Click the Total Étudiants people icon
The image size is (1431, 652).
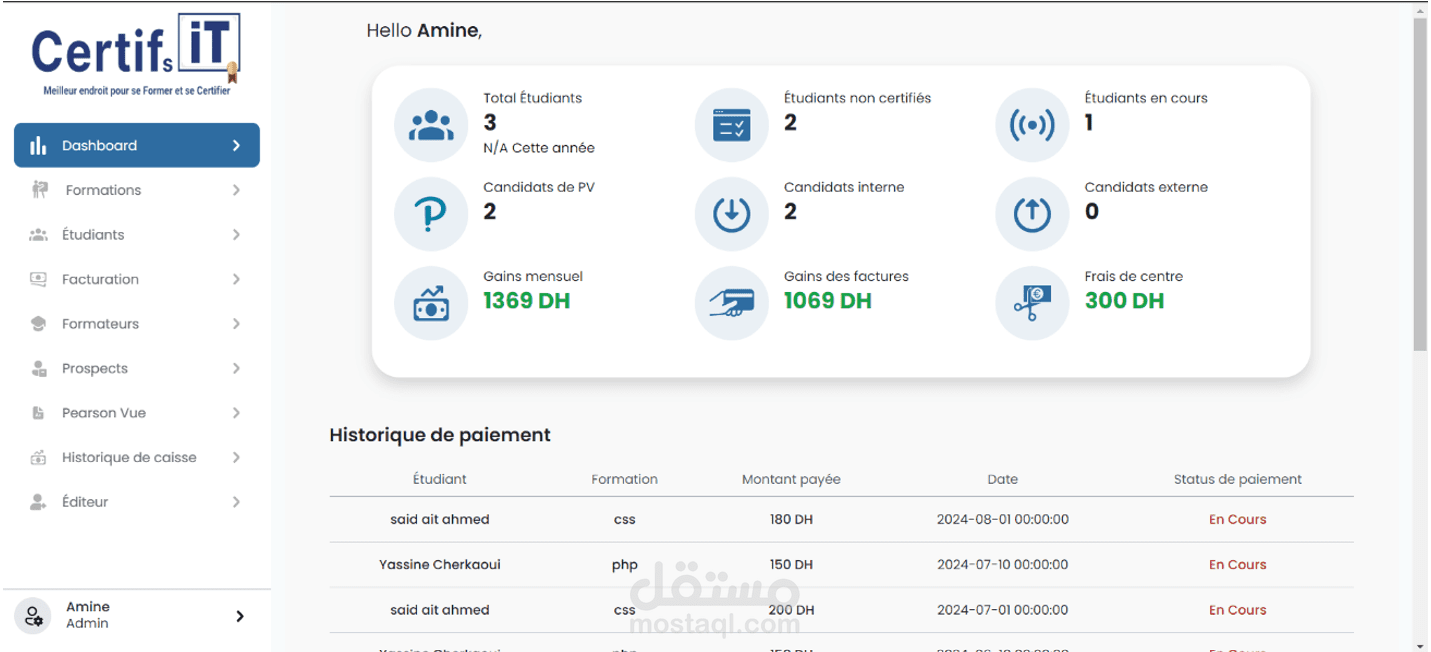(x=431, y=125)
